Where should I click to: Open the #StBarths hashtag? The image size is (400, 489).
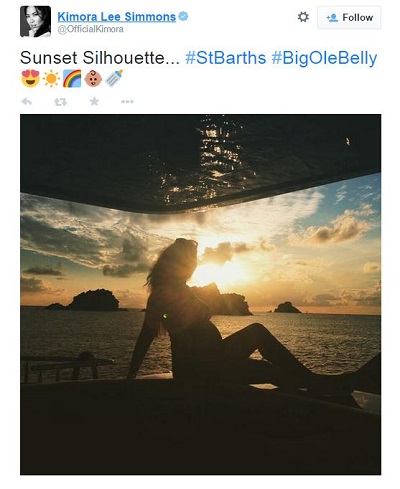pyautogui.click(x=226, y=58)
